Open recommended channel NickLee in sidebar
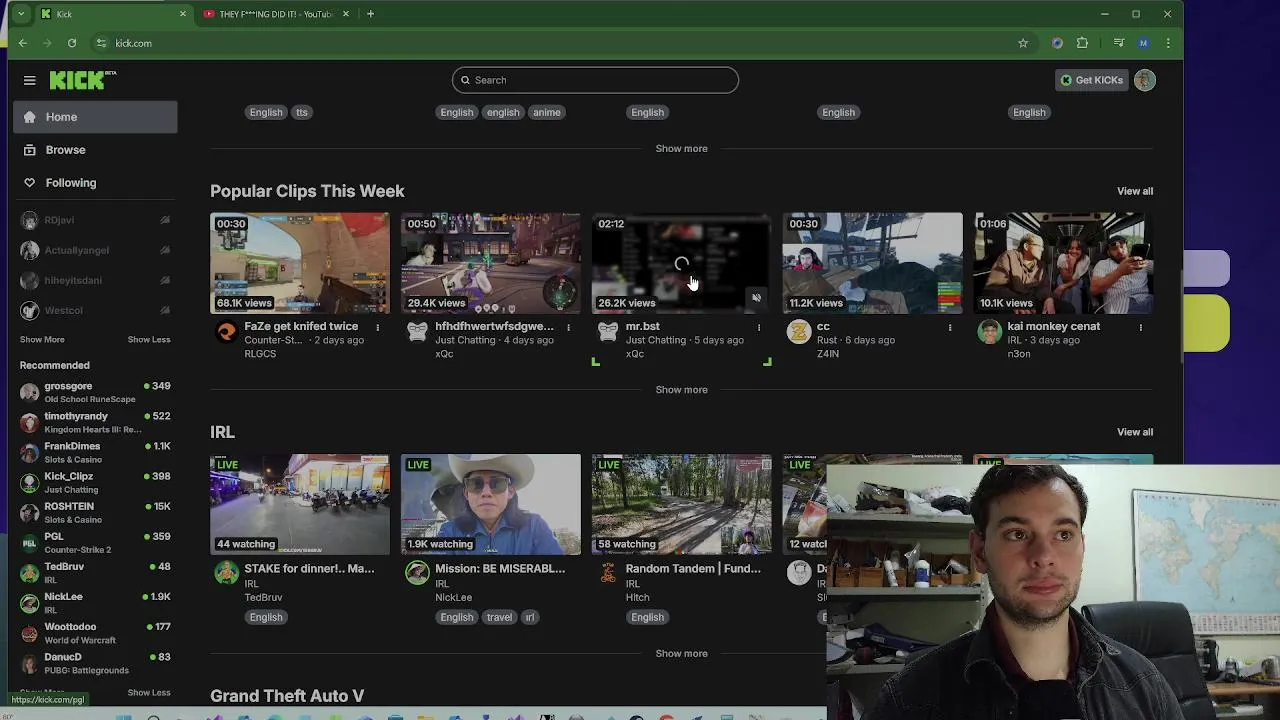1280x720 pixels. [95, 602]
